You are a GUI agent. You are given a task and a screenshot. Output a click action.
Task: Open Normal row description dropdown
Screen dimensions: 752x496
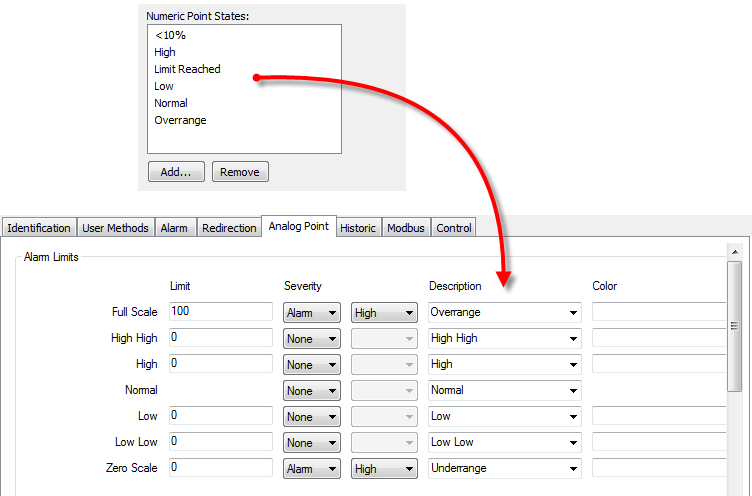(x=505, y=390)
